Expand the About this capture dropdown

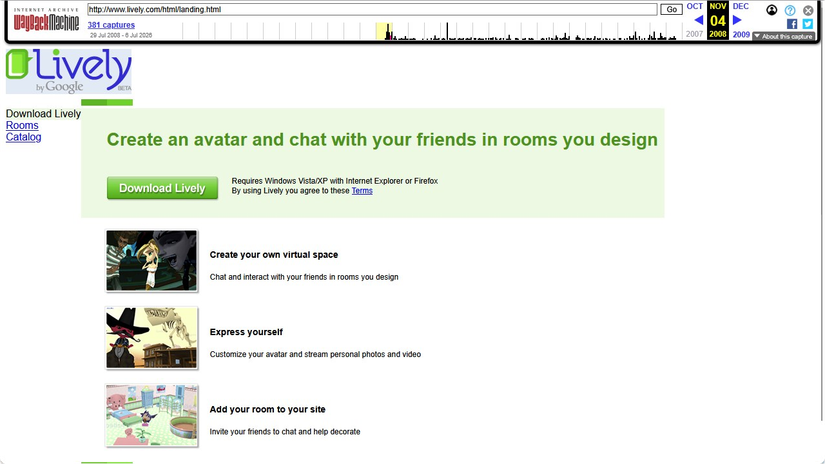coord(783,36)
